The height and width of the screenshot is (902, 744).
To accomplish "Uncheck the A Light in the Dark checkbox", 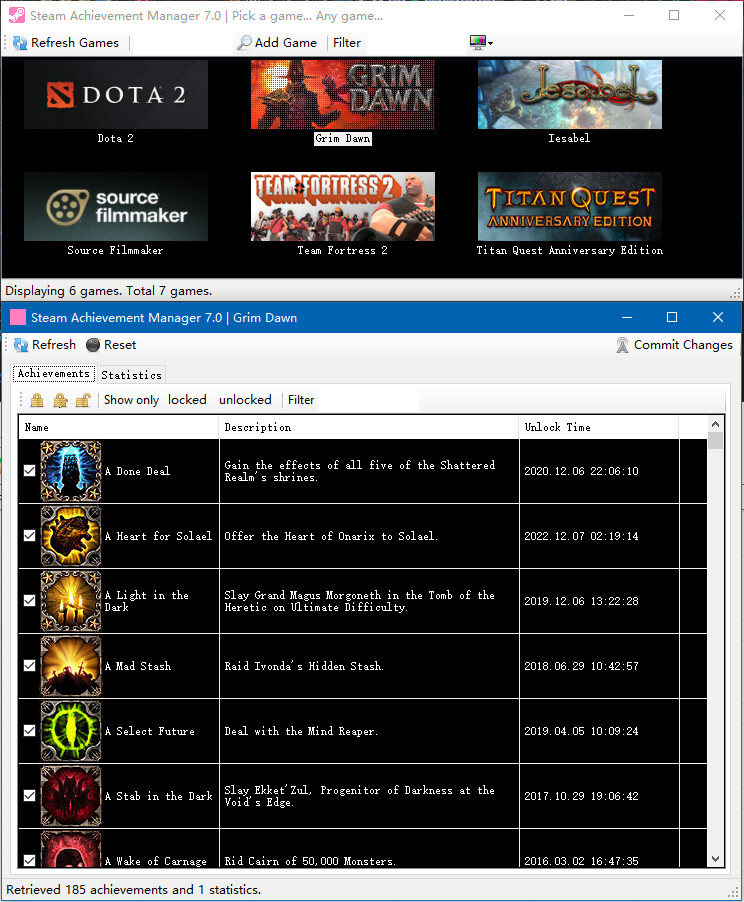I will point(29,601).
